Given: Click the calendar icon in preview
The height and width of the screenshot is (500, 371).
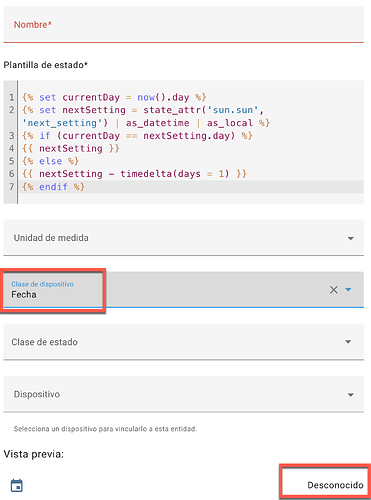Looking at the screenshot, I should pyautogui.click(x=17, y=485).
